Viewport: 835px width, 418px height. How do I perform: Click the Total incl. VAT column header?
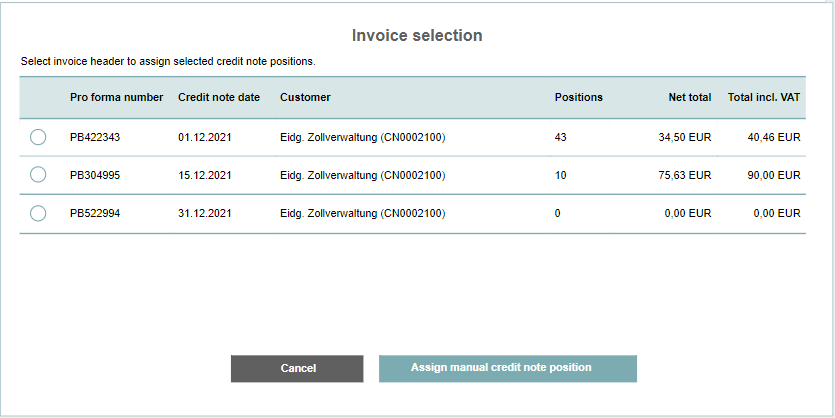pos(764,98)
